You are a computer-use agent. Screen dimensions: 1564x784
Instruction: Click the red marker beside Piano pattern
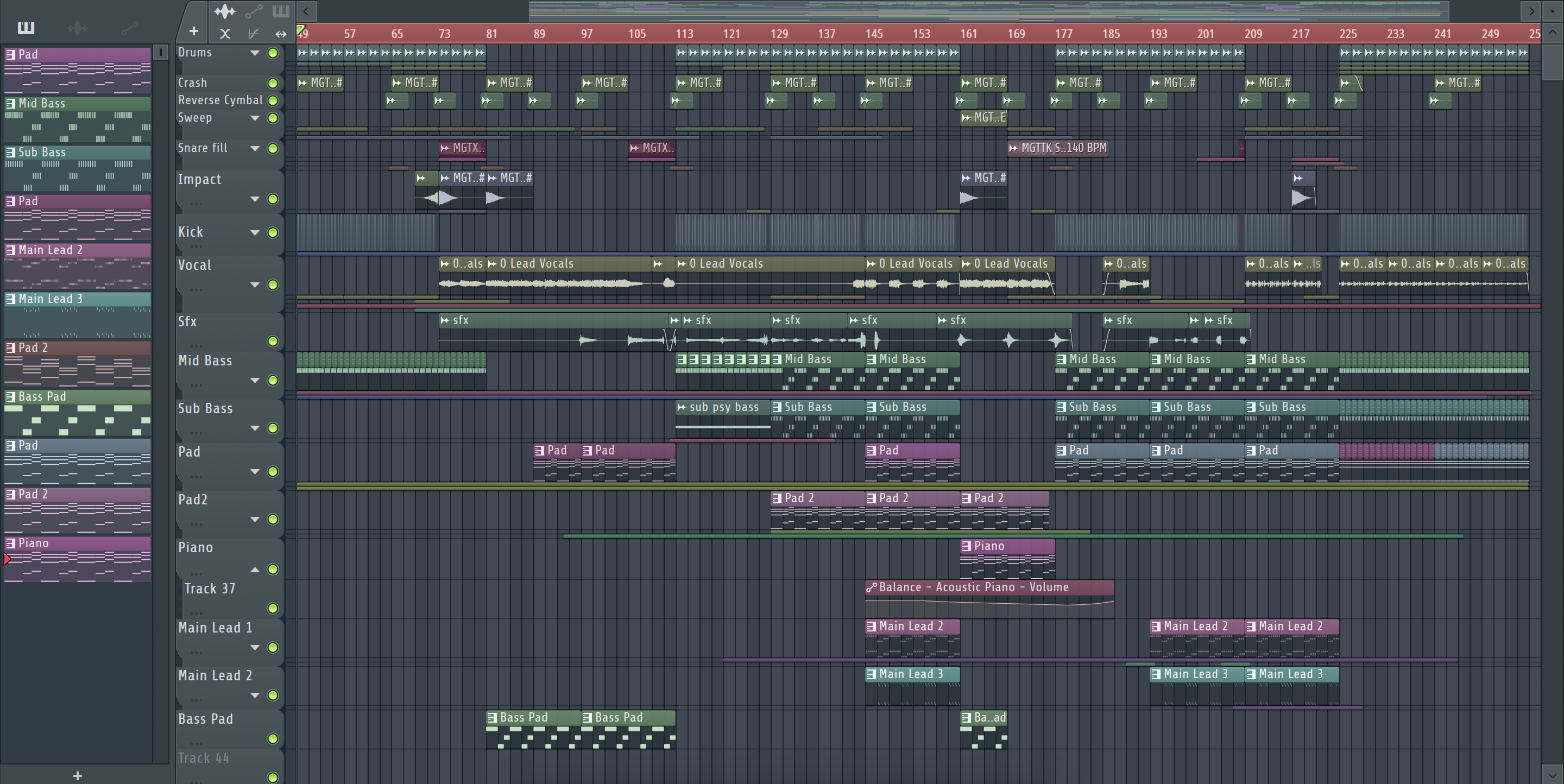pos(7,559)
